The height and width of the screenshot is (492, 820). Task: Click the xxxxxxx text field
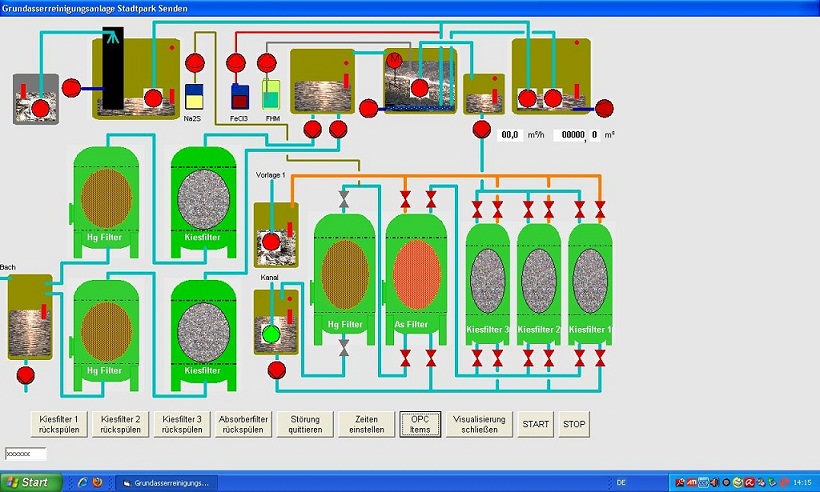[x=25, y=454]
